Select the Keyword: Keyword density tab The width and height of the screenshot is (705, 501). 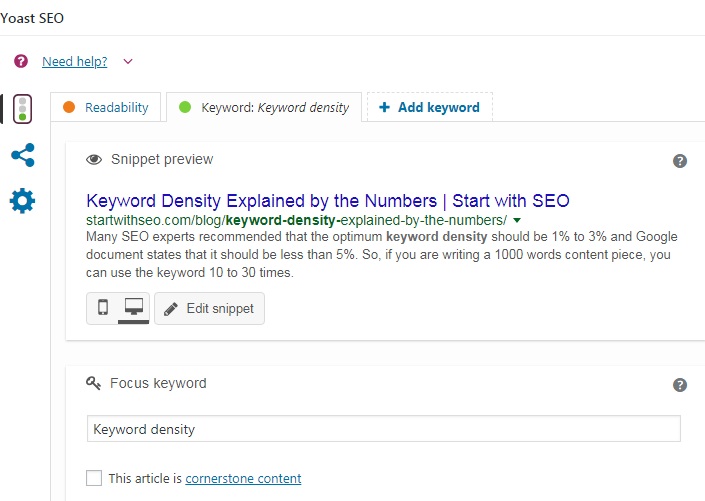[264, 107]
